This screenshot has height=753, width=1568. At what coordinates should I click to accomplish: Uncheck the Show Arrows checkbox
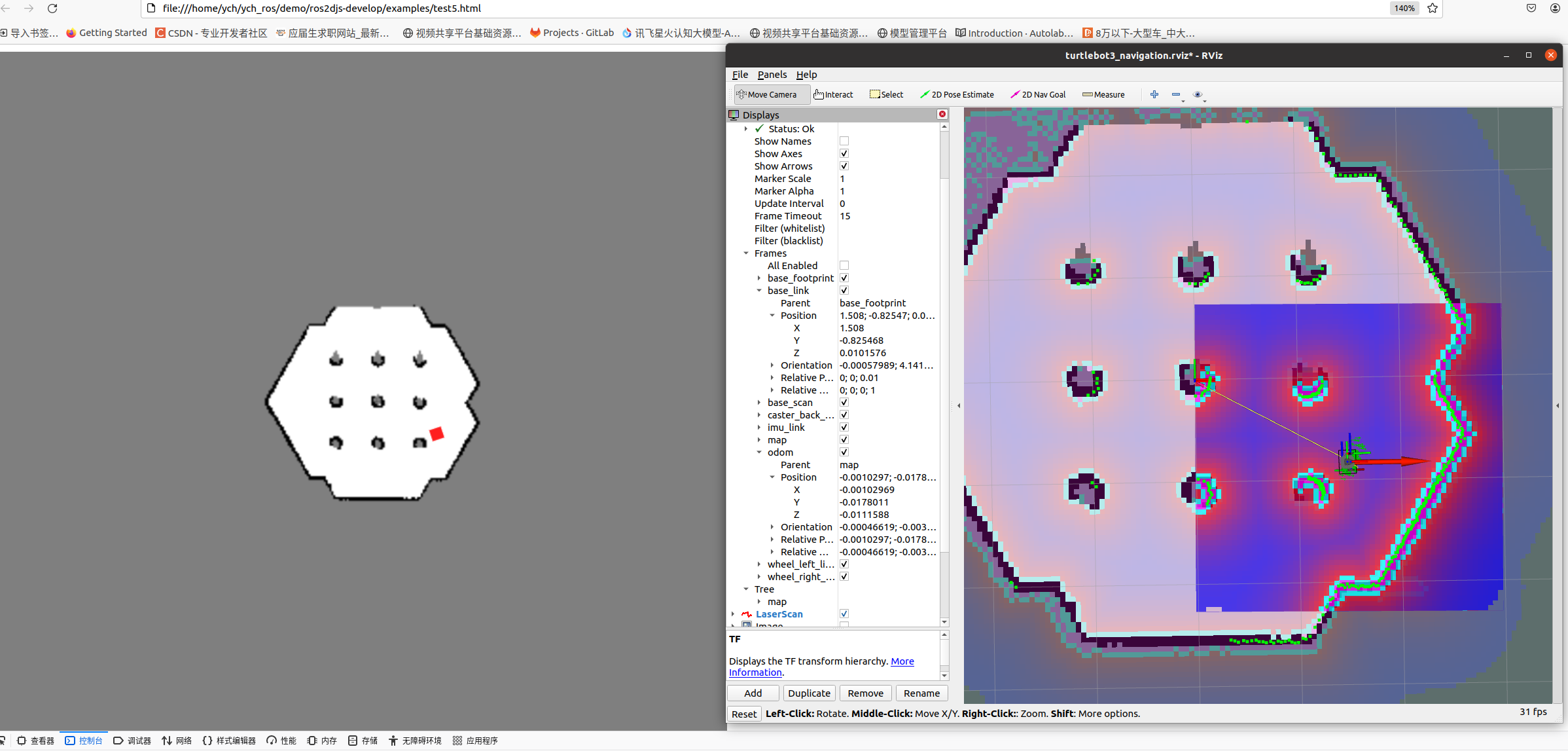pyautogui.click(x=844, y=166)
